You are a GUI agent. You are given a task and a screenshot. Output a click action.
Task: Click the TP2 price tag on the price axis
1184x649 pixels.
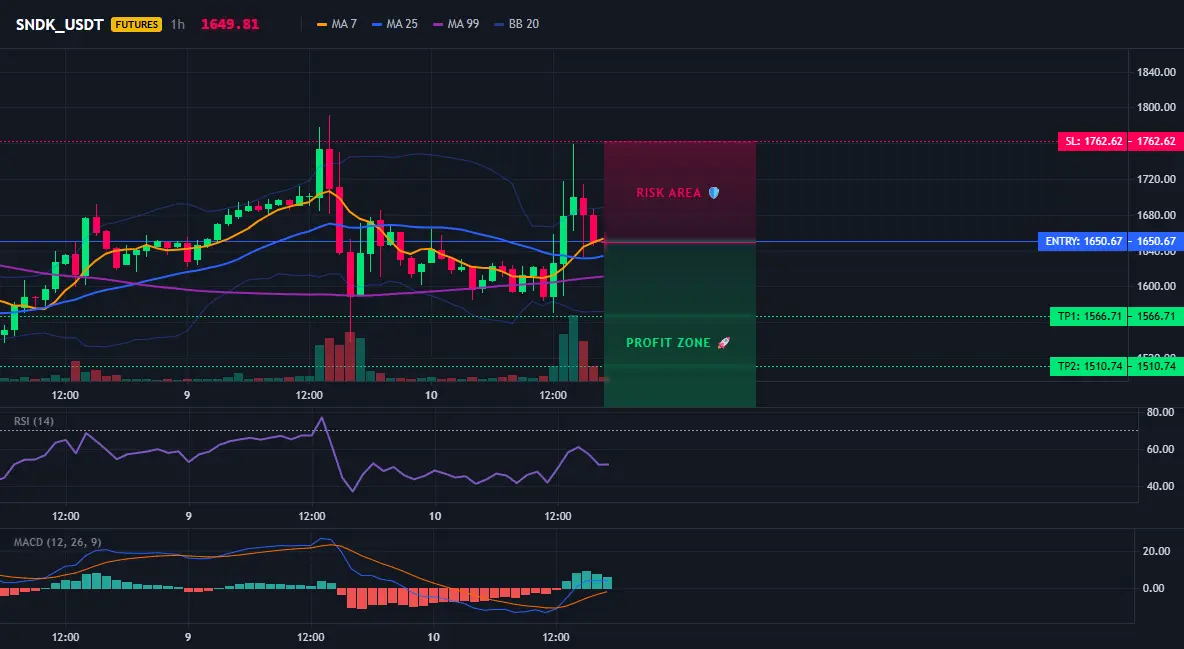[x=1156, y=366]
